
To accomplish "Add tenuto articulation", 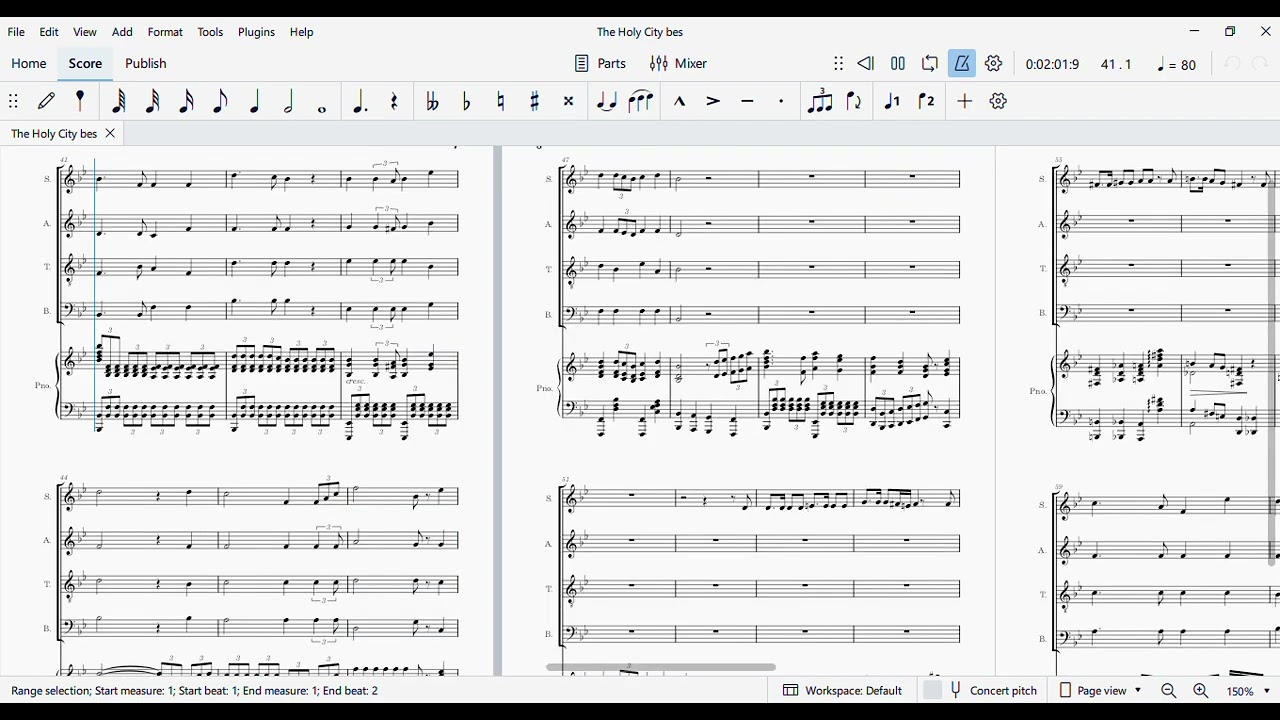I will [747, 101].
